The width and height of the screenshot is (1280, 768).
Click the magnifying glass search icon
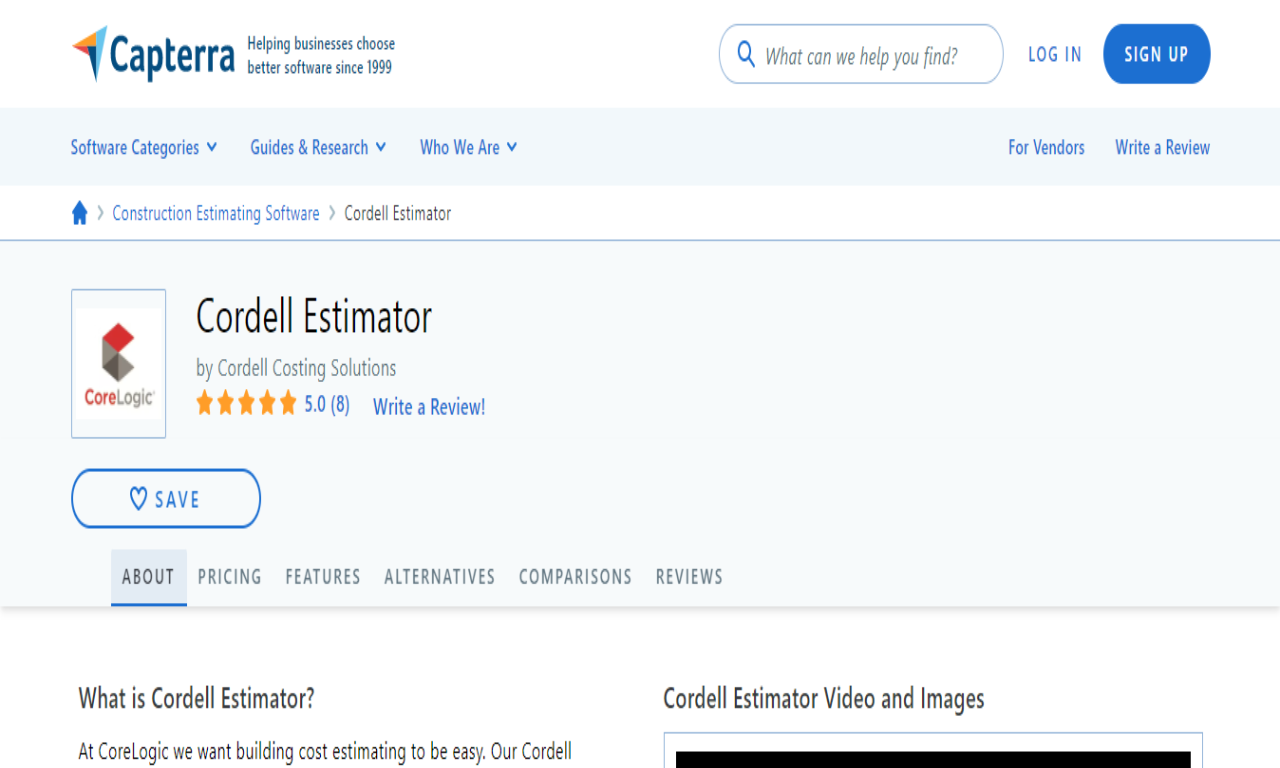[x=745, y=54]
